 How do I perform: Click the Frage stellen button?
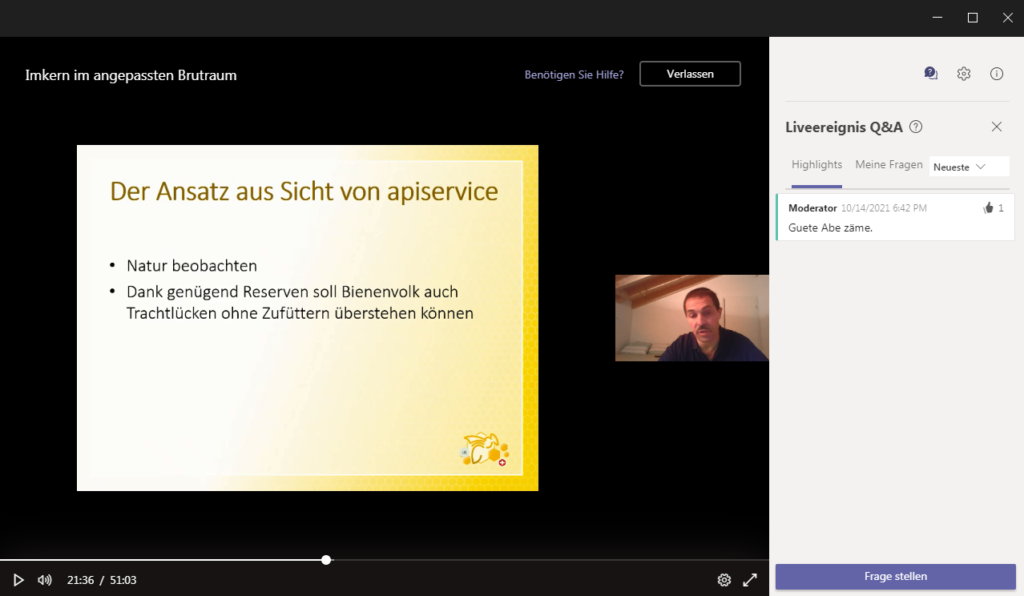coord(895,576)
